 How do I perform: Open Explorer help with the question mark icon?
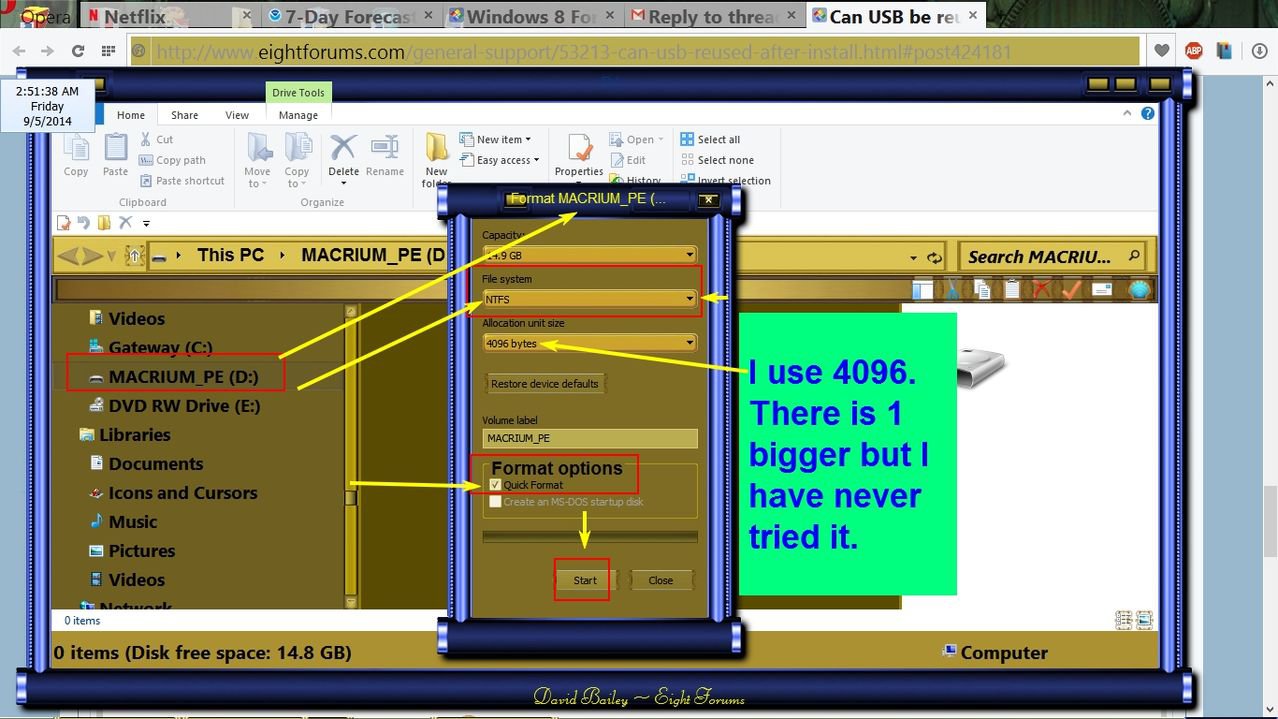pos(1148,114)
